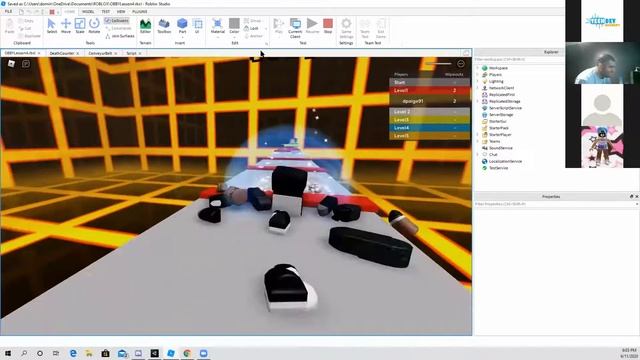The image size is (640, 360).
Task: Select ServerStorage in Explorer
Action: pos(501,115)
